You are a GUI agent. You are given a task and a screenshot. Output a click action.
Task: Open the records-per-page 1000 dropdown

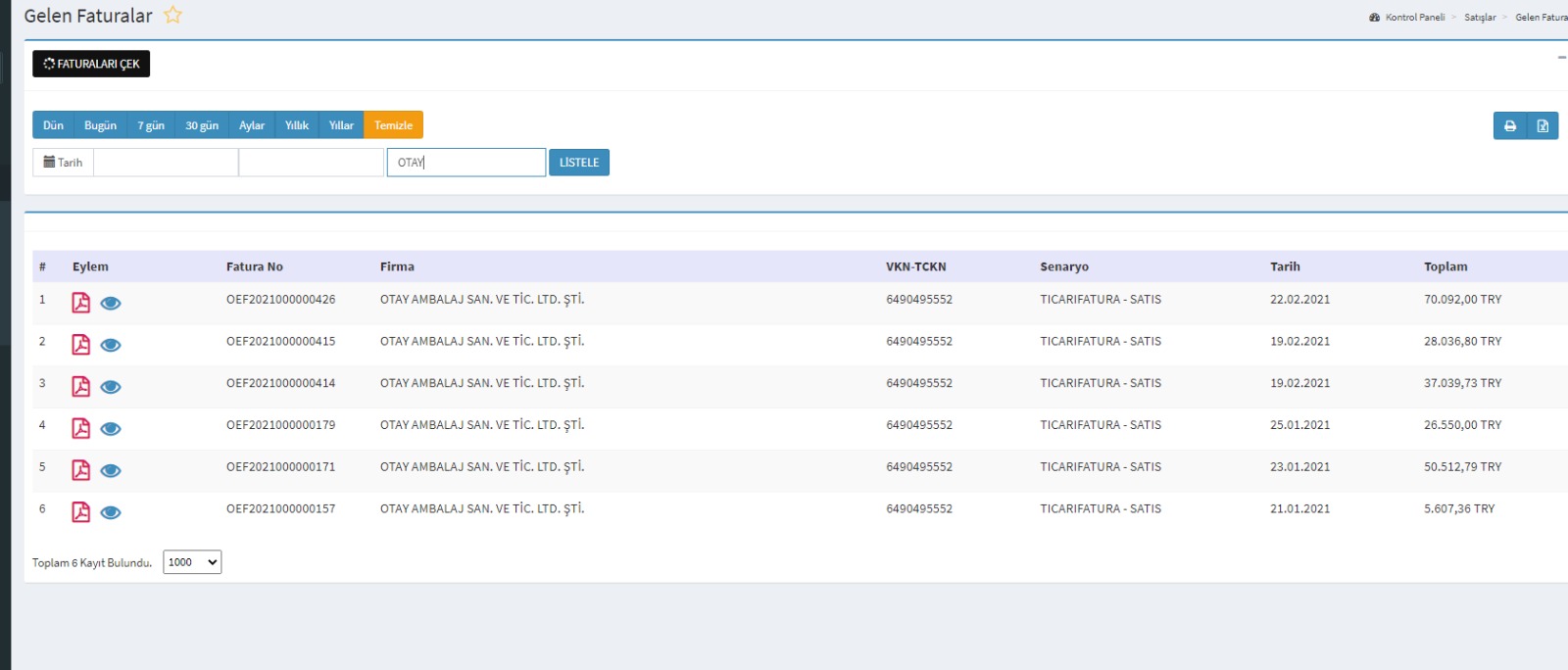[192, 562]
